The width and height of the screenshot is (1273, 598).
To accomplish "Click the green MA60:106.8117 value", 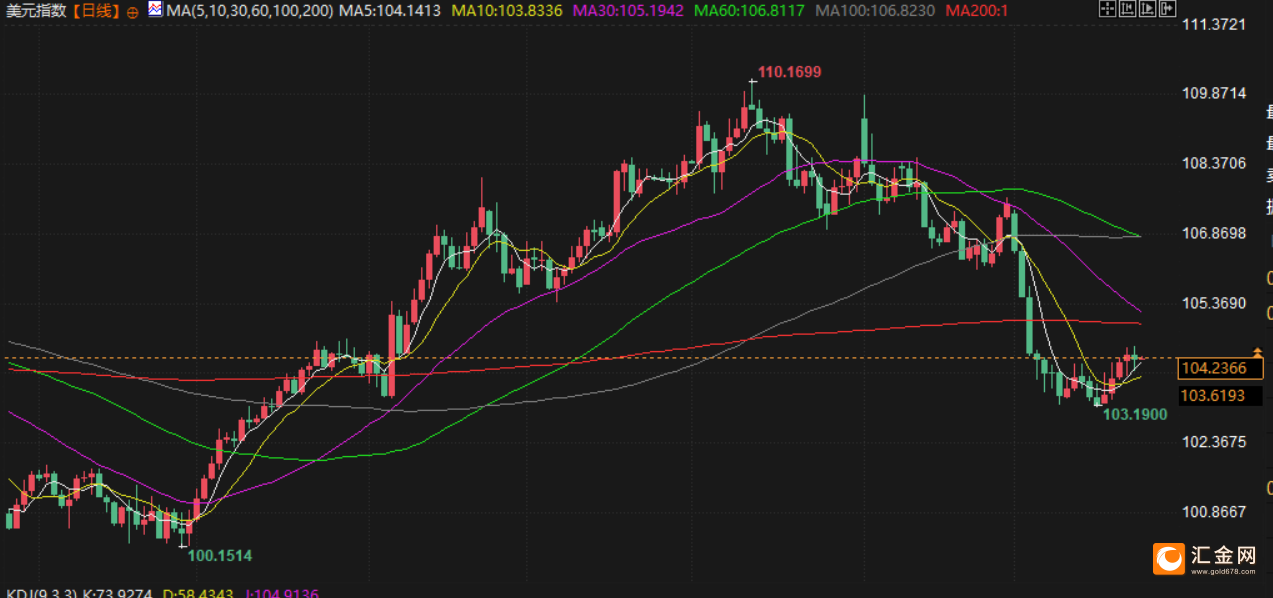I will pyautogui.click(x=749, y=11).
